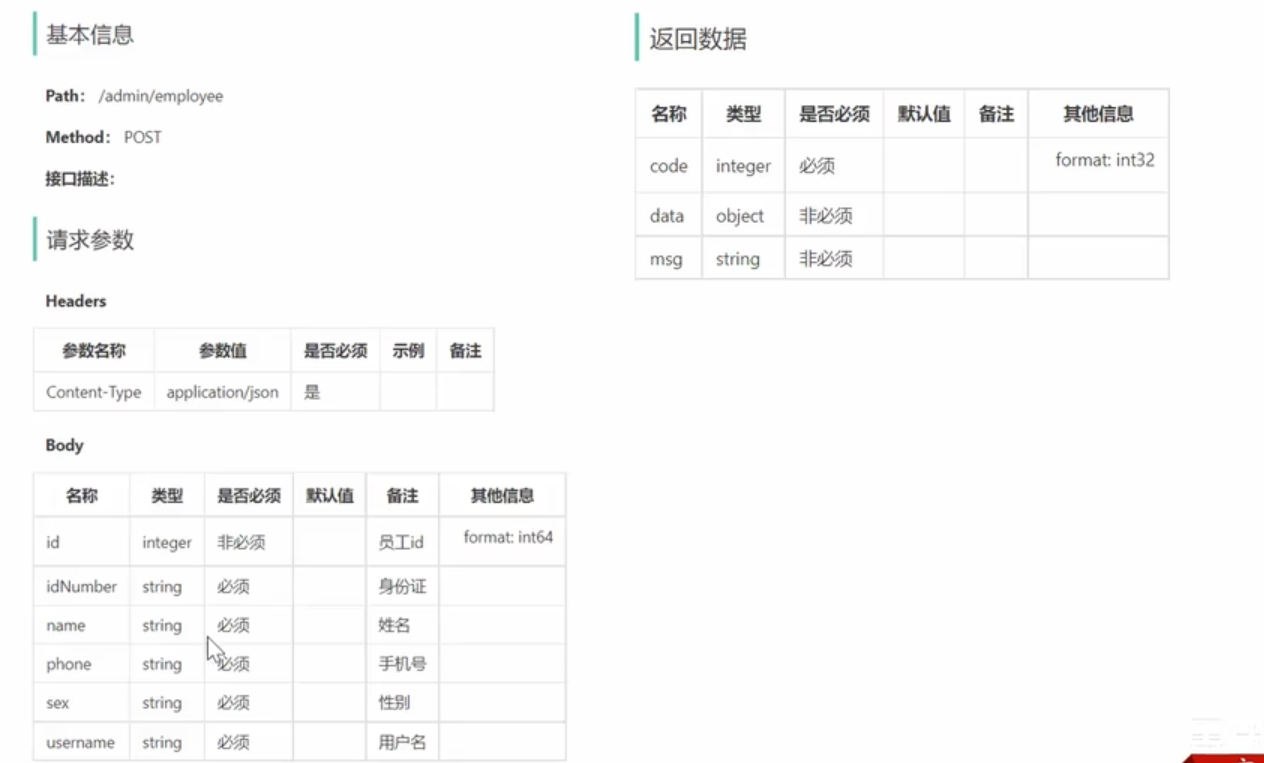
Task: Click the 员工id remark cell
Action: (402, 542)
